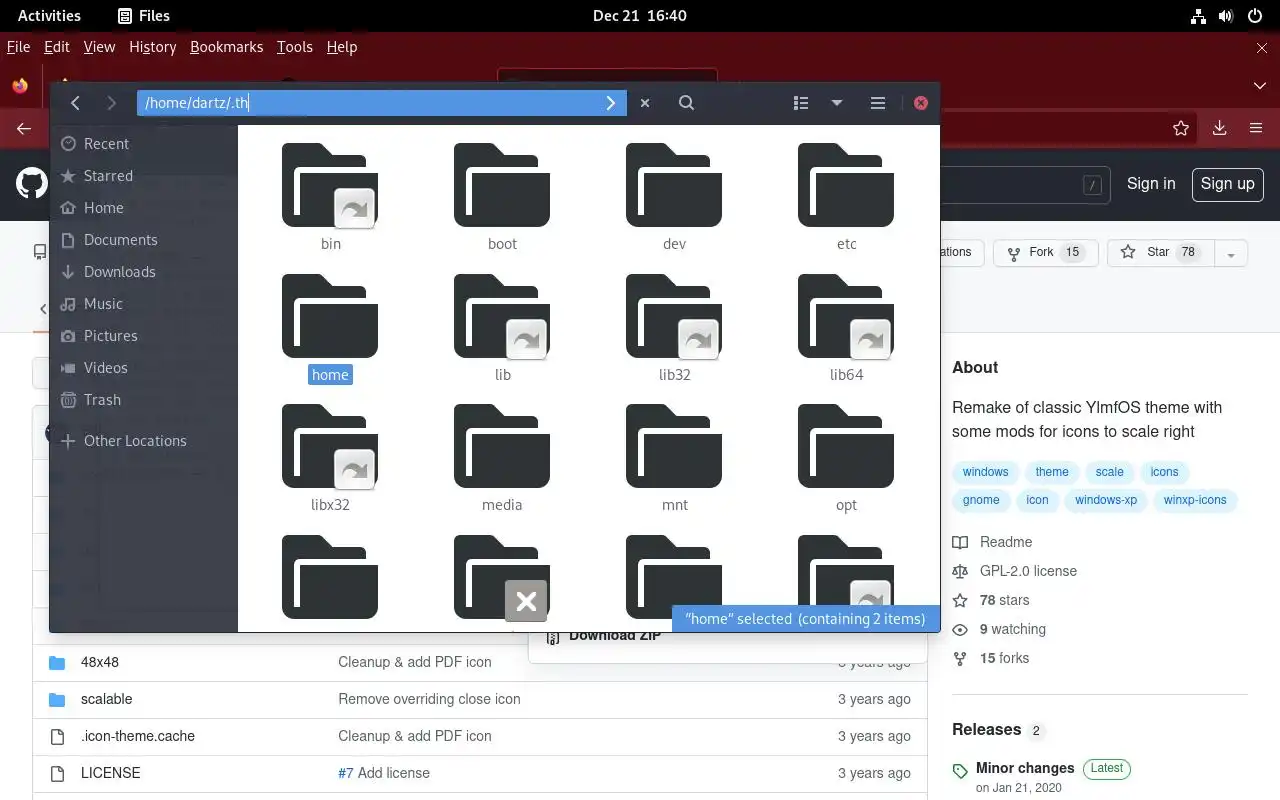Open search in Files window

[x=686, y=103]
